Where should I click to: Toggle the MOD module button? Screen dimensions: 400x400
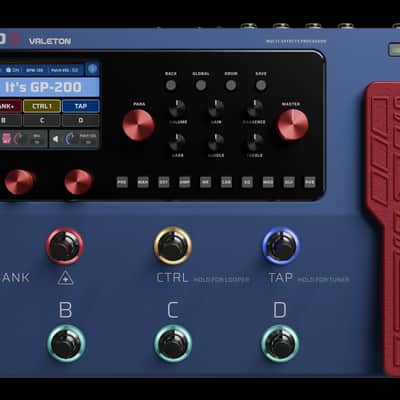(x=268, y=182)
